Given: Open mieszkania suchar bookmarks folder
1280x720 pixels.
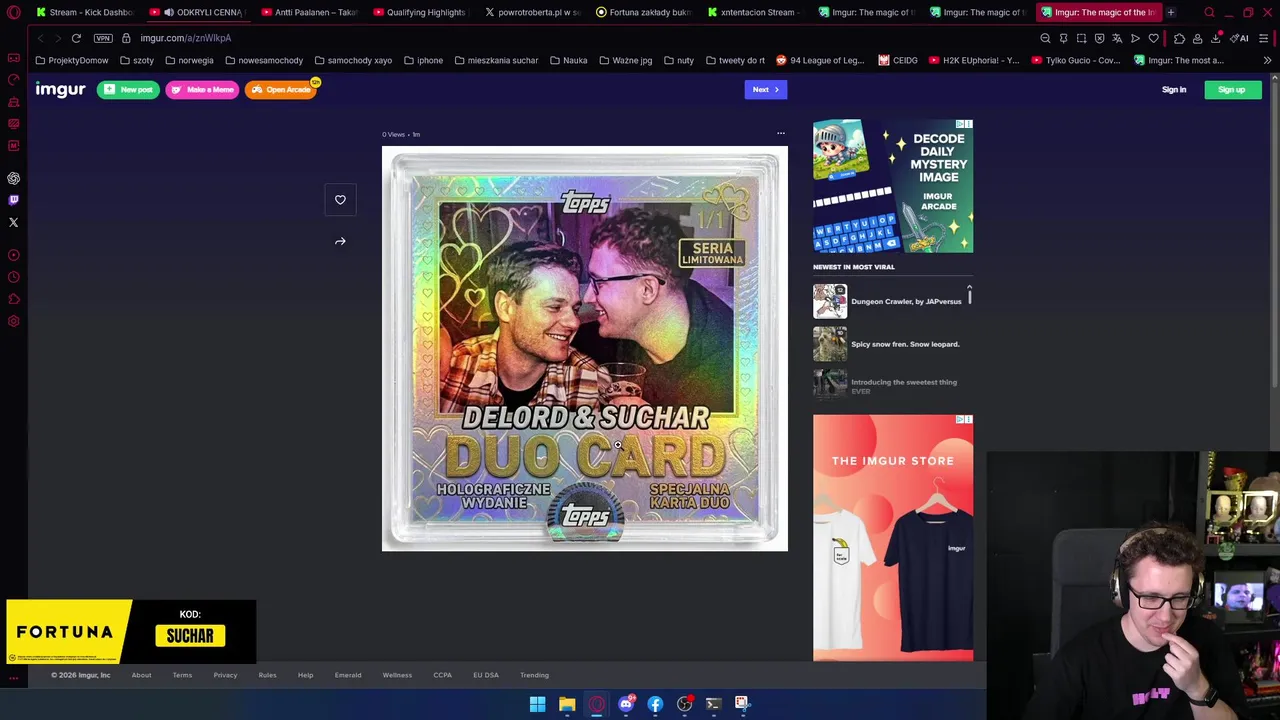Looking at the screenshot, I should [497, 60].
